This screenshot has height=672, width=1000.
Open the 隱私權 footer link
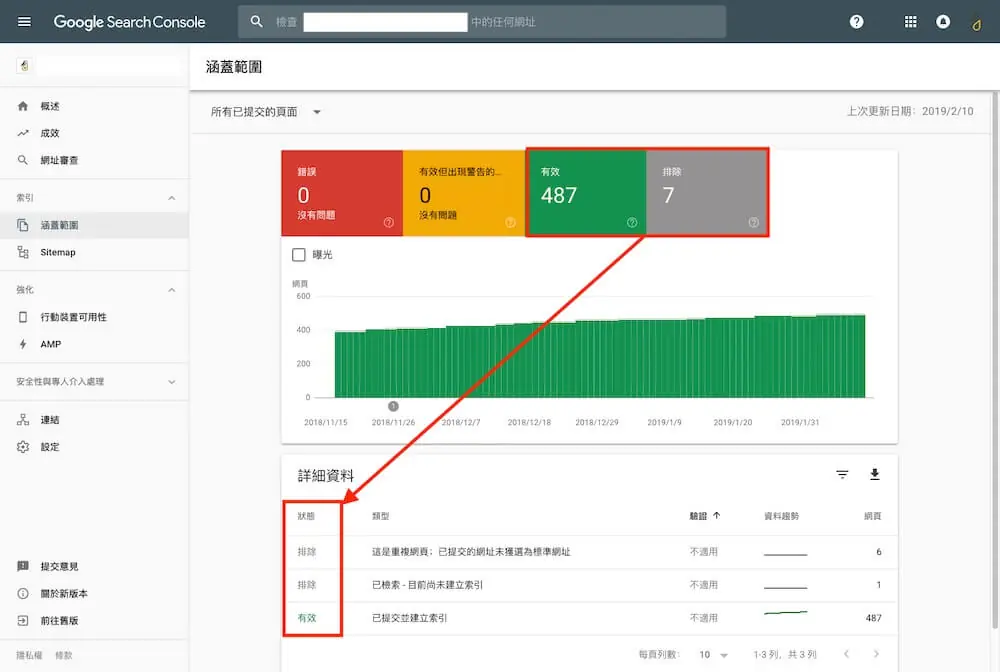click(x=29, y=655)
